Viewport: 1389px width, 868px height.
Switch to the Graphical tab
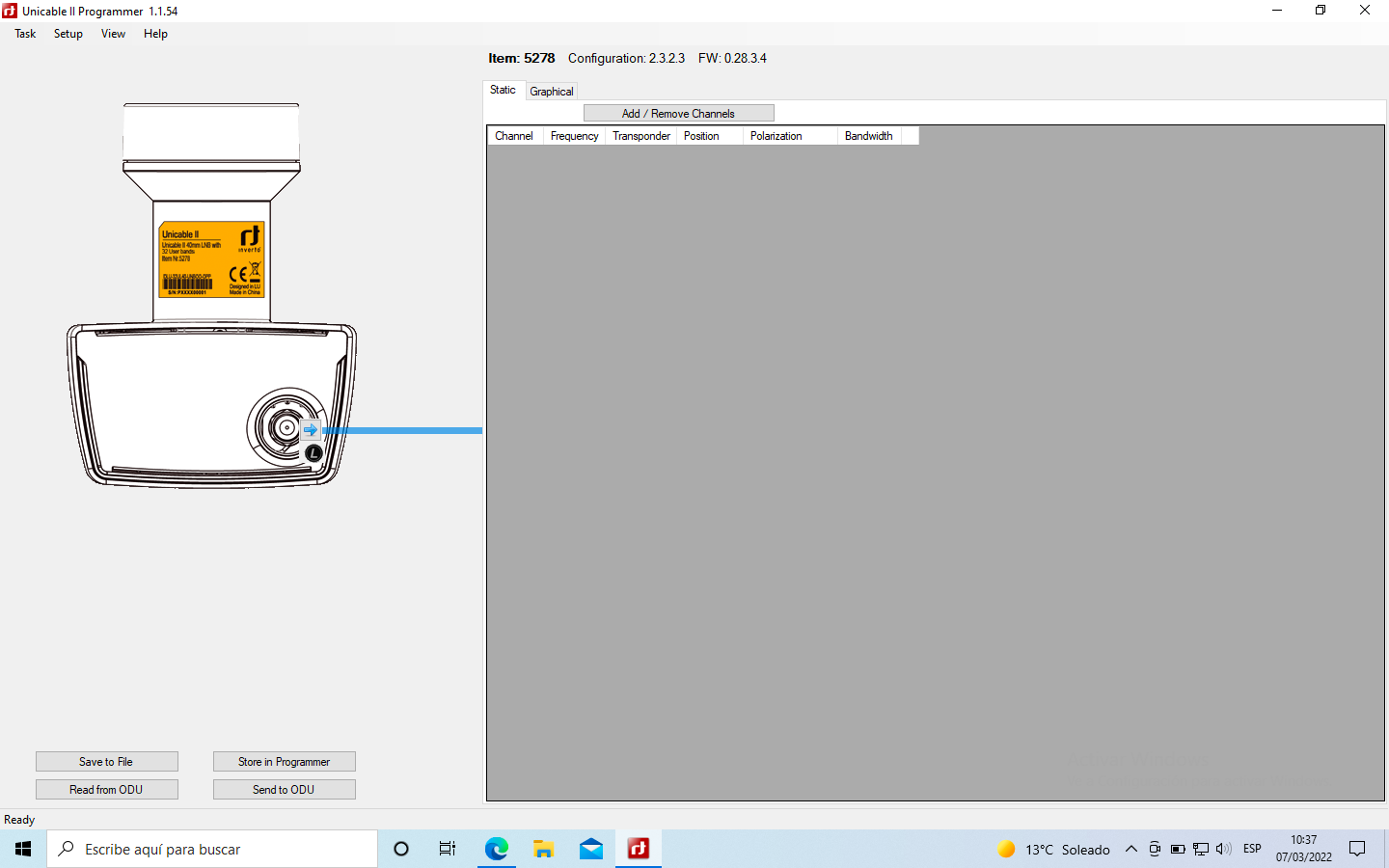point(552,92)
